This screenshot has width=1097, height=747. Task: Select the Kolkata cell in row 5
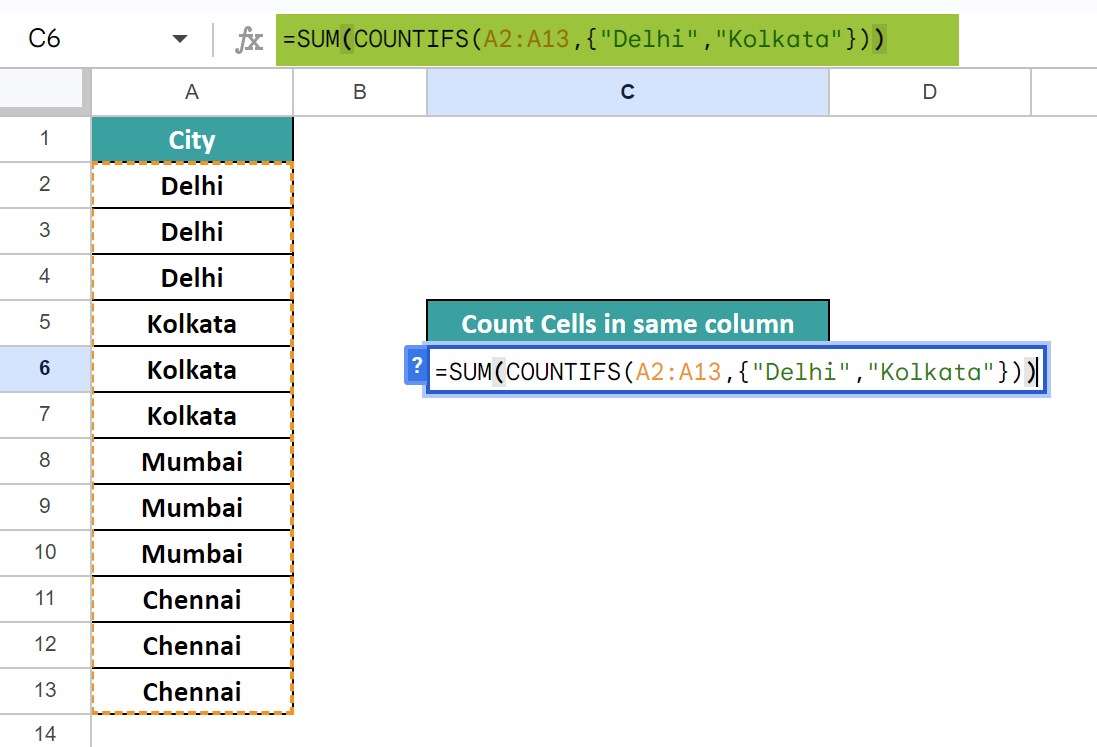click(x=192, y=324)
